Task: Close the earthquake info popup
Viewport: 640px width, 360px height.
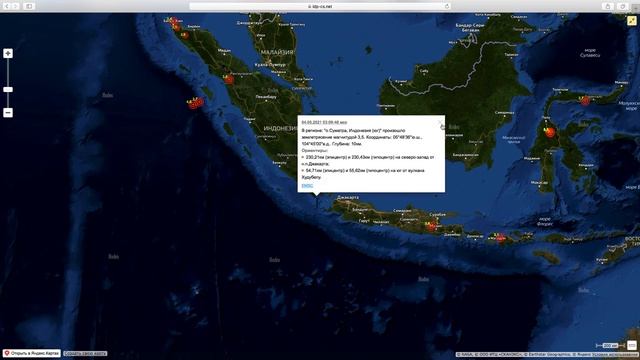Action: 440,122
